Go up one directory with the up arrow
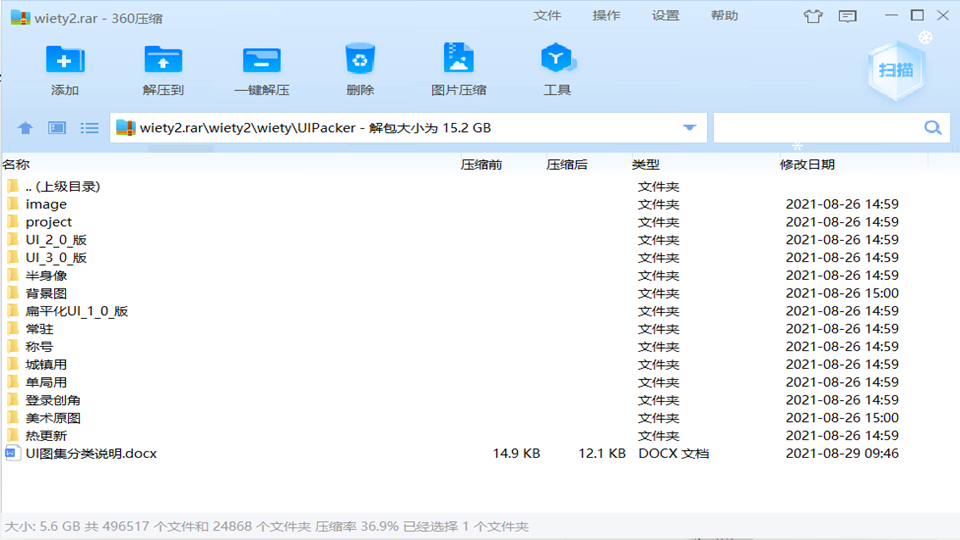This screenshot has height=540, width=960. coord(25,128)
